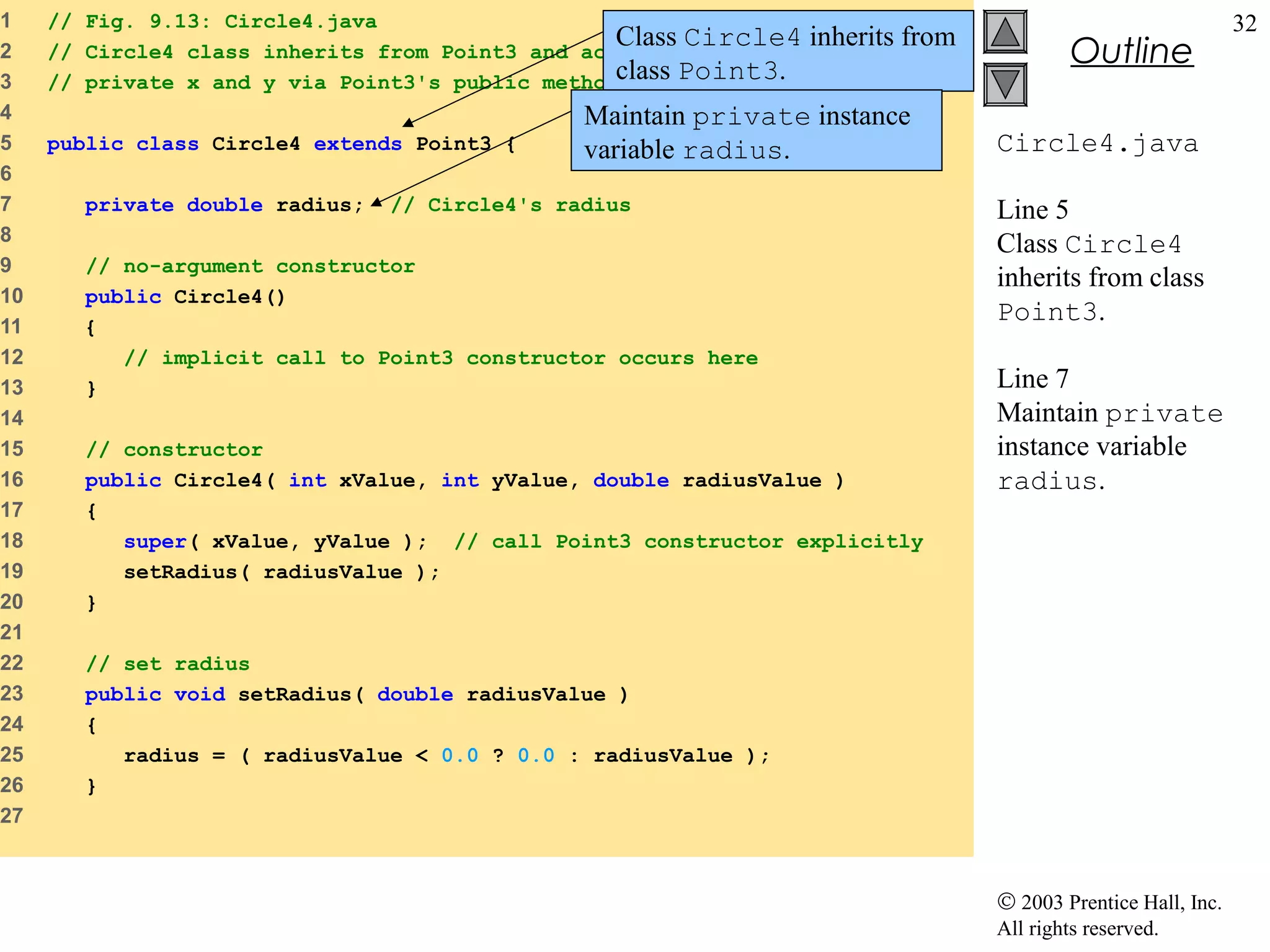
Task: Click the 'Line 7' note in the sidebar
Action: [1032, 379]
